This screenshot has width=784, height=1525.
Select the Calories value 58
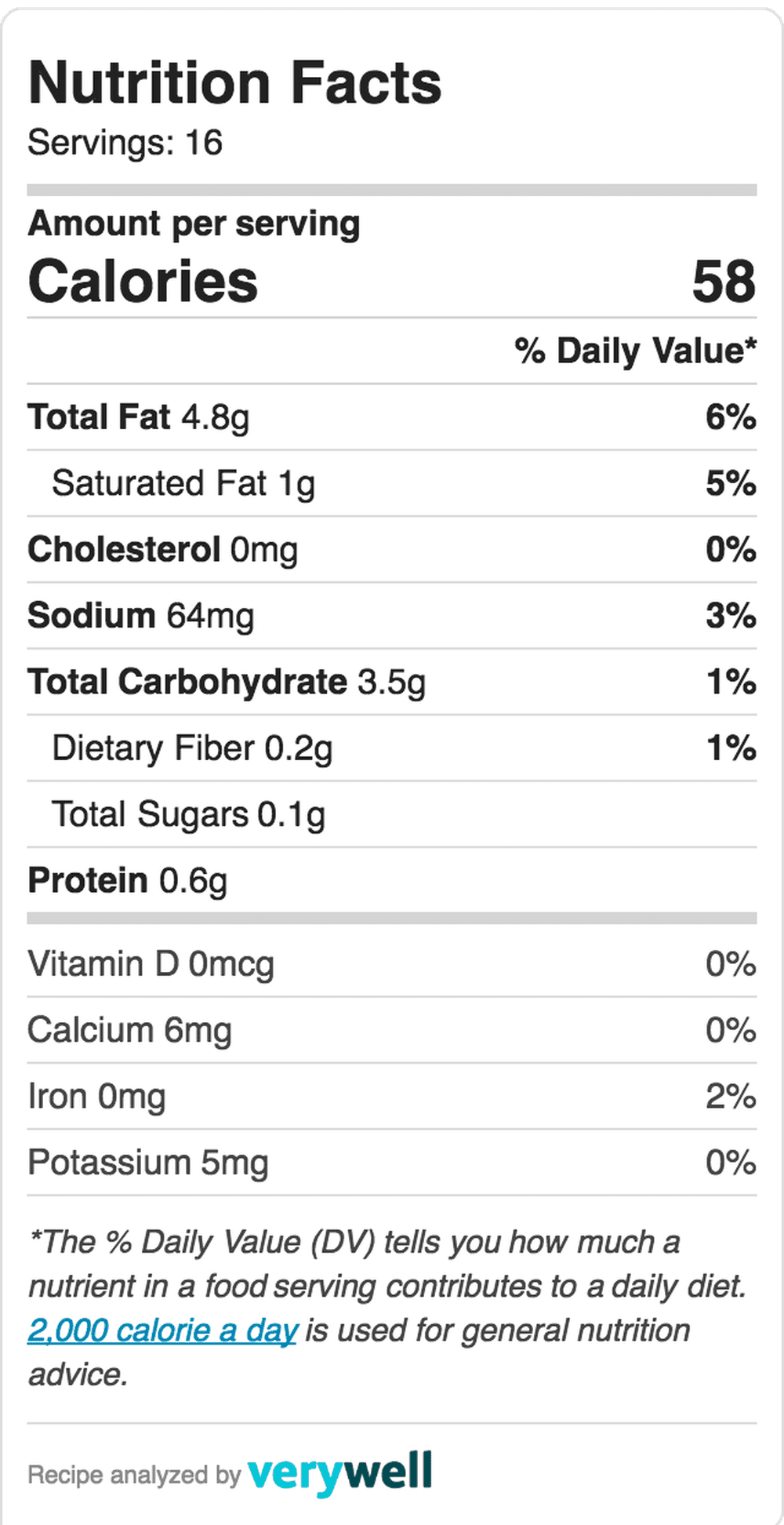click(x=724, y=281)
